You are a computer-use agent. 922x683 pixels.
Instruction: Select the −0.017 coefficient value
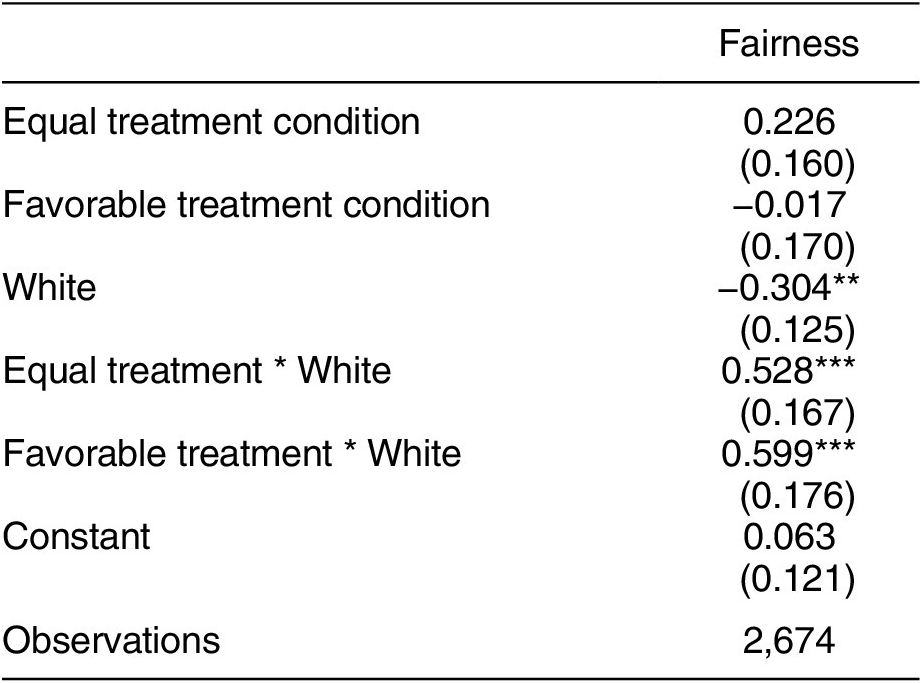click(788, 205)
